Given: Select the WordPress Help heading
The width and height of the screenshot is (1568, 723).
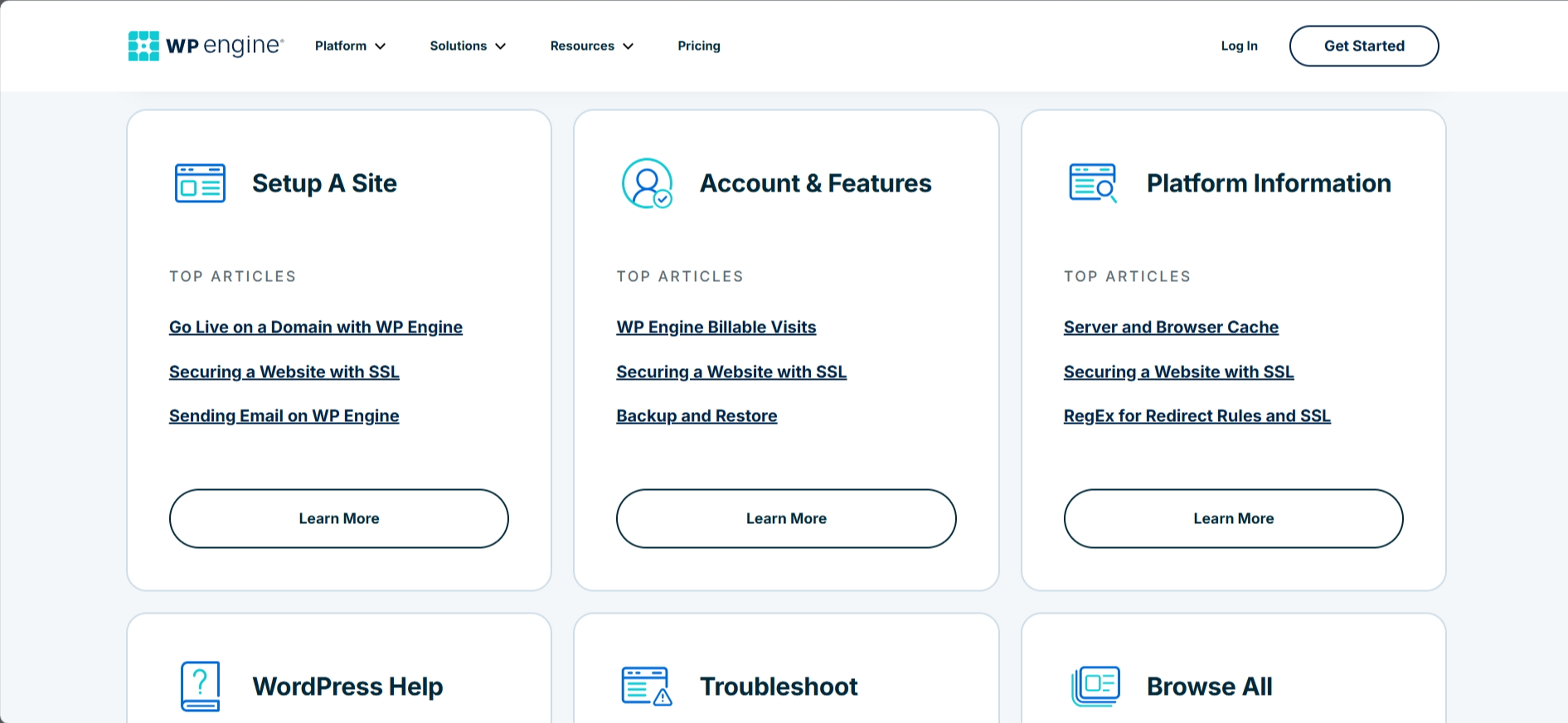Looking at the screenshot, I should (x=347, y=687).
